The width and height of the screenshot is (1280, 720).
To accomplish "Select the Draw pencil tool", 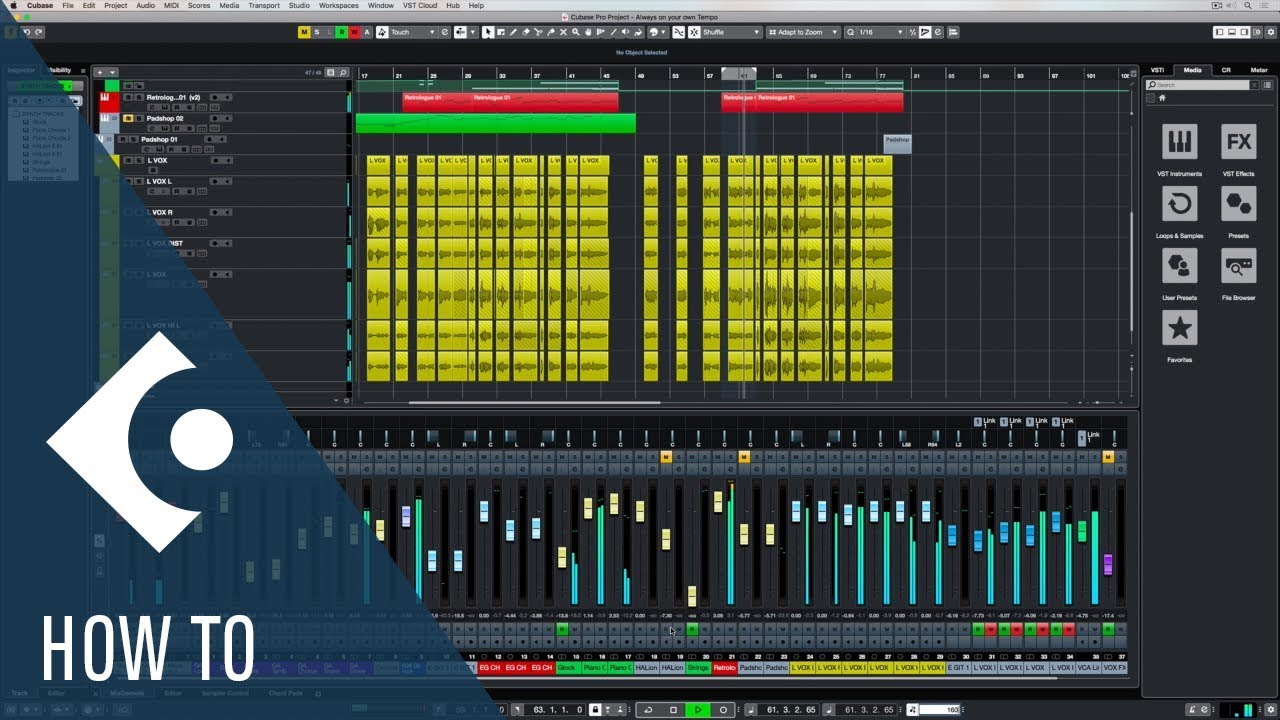I will (513, 32).
